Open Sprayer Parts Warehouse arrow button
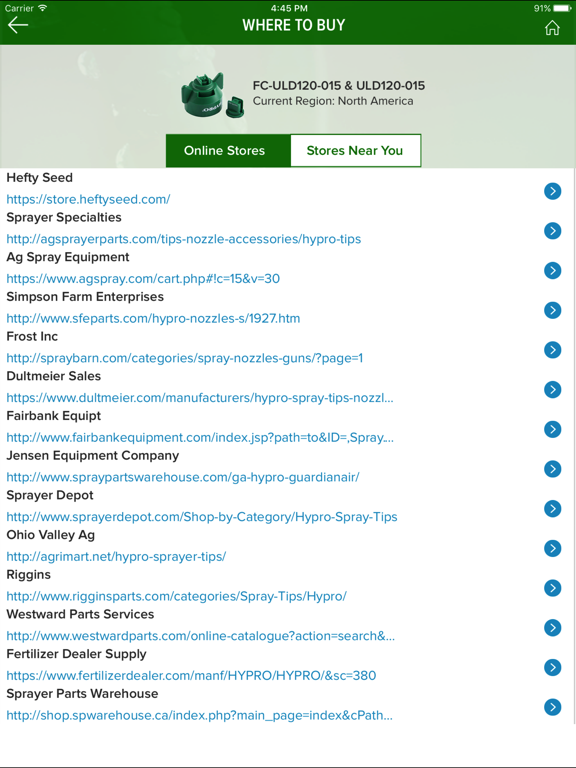 tap(552, 707)
